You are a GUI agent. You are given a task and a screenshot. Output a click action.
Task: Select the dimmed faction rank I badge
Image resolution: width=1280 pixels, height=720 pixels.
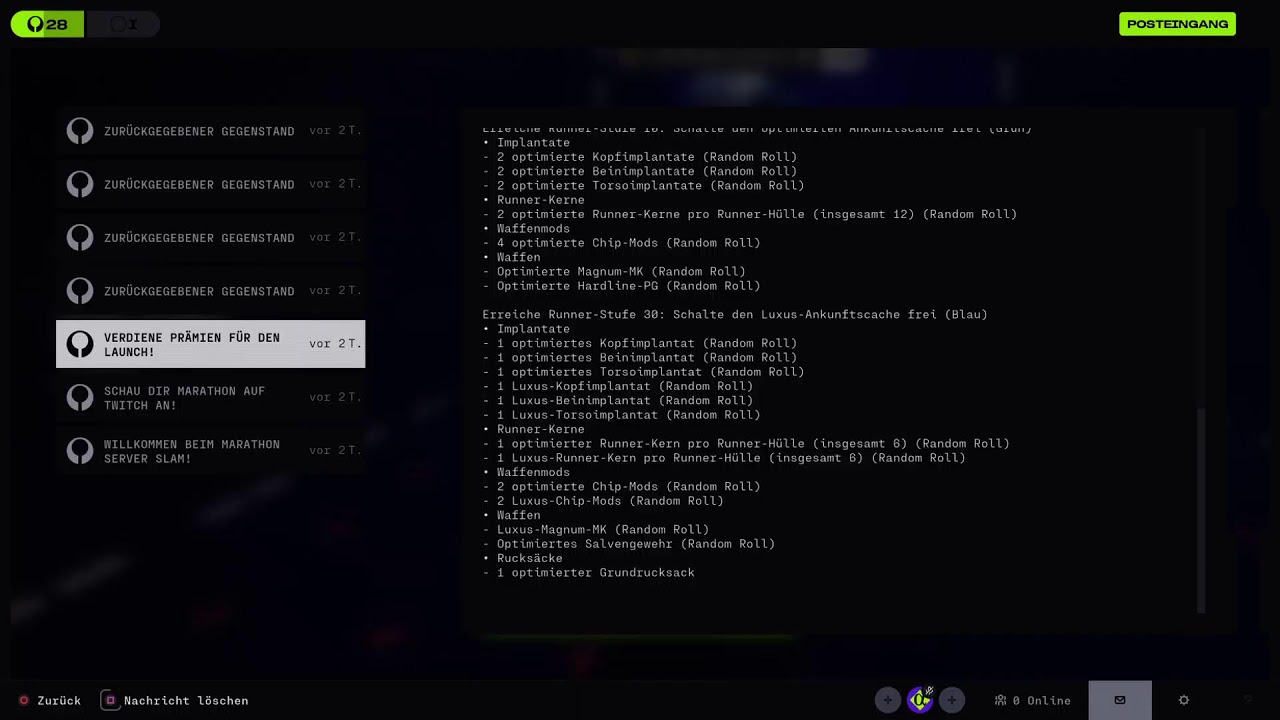(123, 24)
